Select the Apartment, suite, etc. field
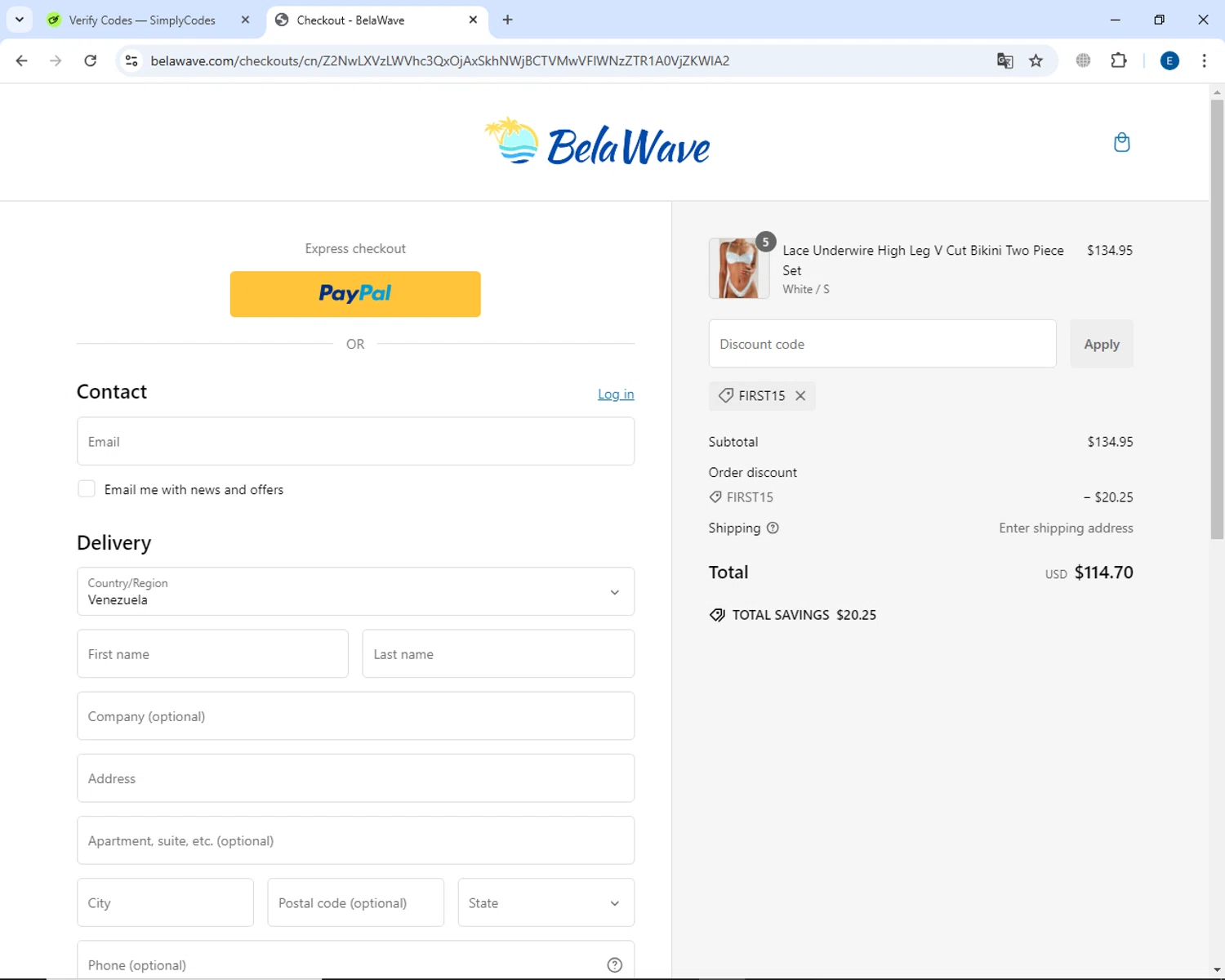The width and height of the screenshot is (1225, 980). coord(355,840)
